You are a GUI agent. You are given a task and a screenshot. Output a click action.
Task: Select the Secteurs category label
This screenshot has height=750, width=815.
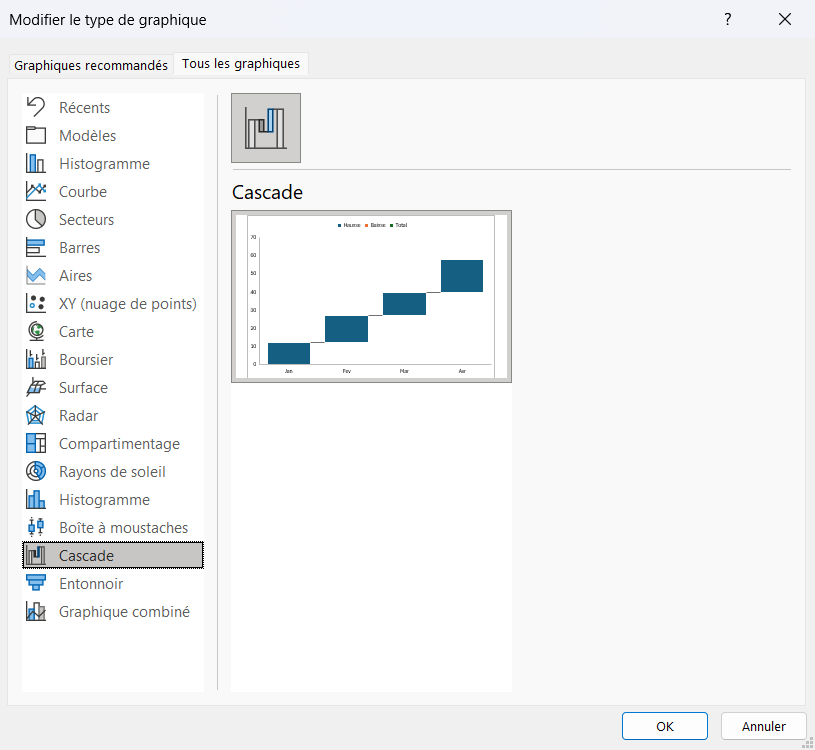click(86, 220)
